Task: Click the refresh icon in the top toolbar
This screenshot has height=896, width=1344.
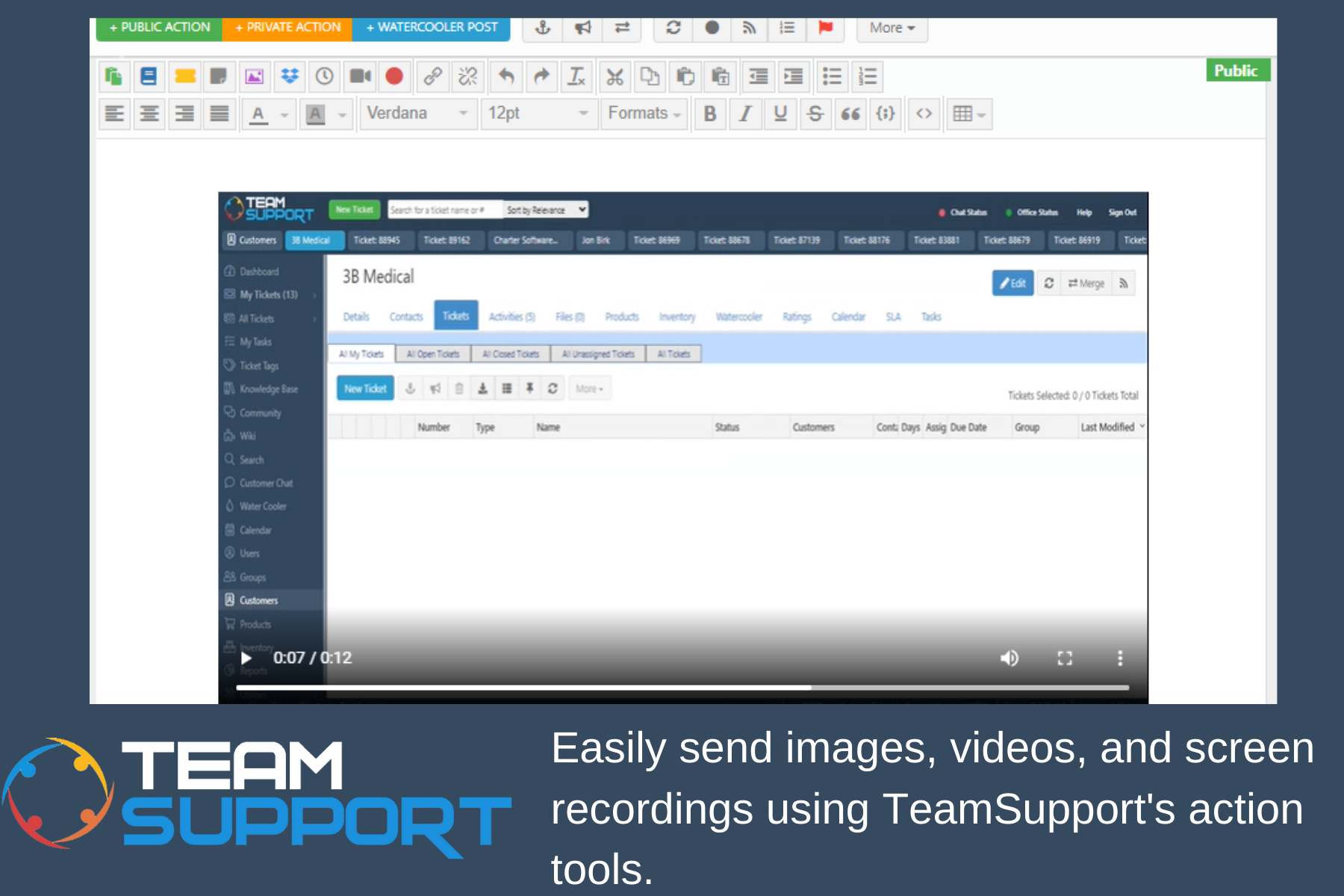Action: pyautogui.click(x=673, y=28)
